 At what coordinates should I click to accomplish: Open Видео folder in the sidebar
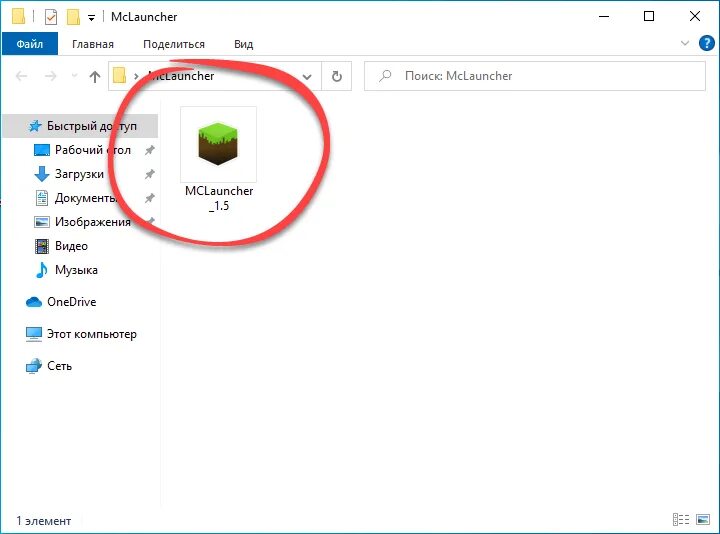(71, 246)
